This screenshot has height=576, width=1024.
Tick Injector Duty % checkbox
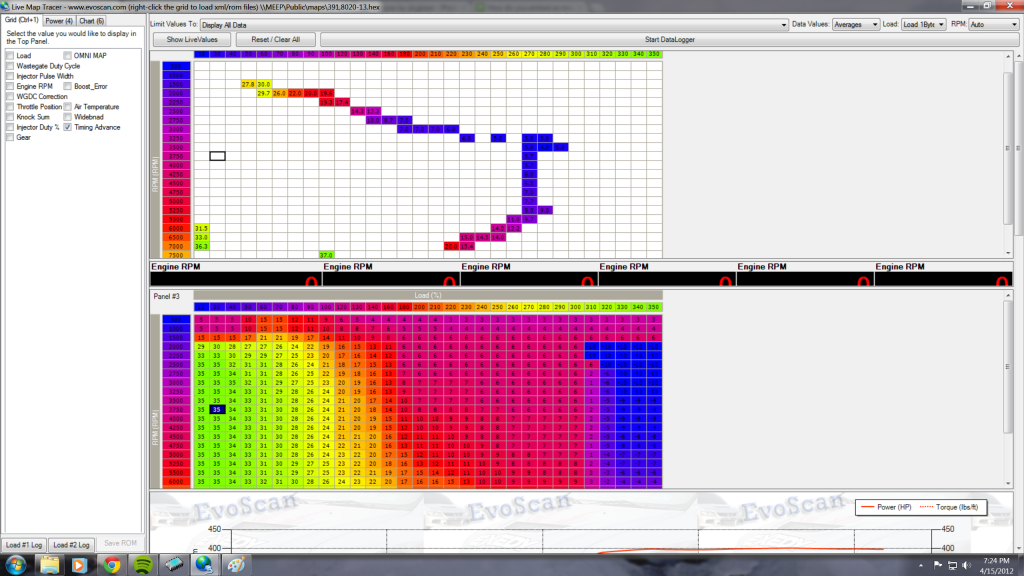[x=10, y=127]
